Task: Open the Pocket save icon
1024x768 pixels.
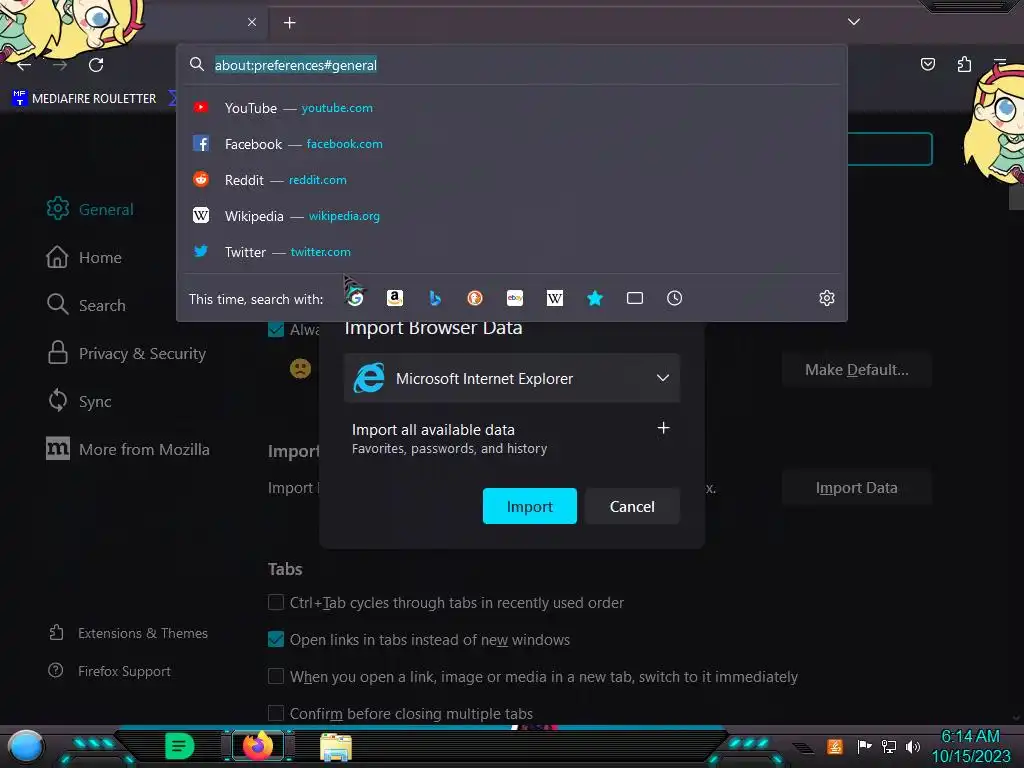Action: (927, 64)
